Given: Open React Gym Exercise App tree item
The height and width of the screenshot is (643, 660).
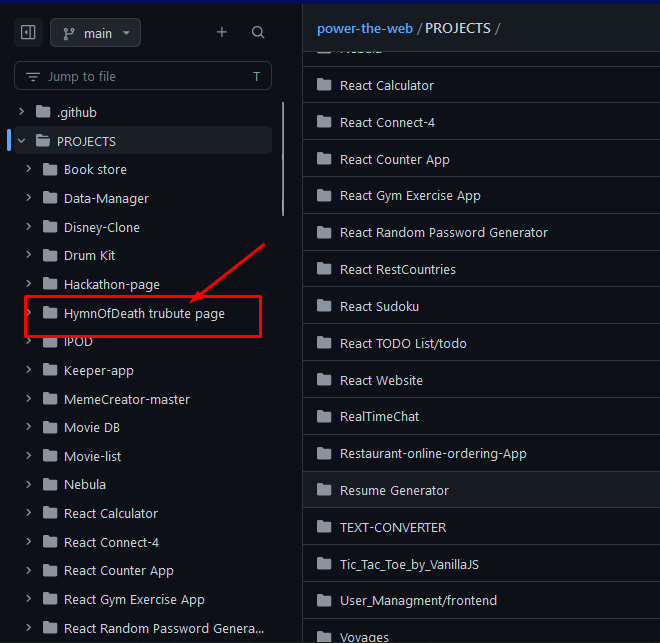Looking at the screenshot, I should [134, 599].
